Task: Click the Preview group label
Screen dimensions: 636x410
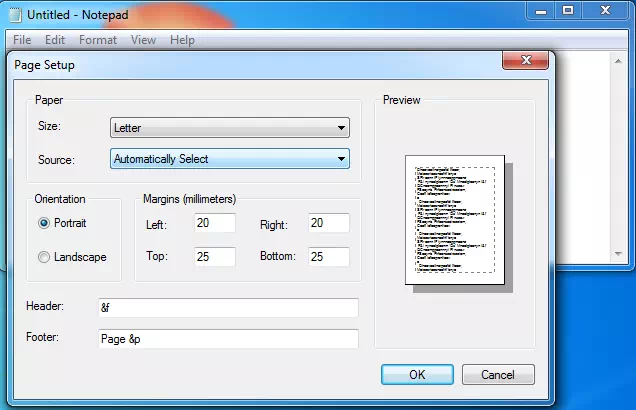Action: click(402, 100)
